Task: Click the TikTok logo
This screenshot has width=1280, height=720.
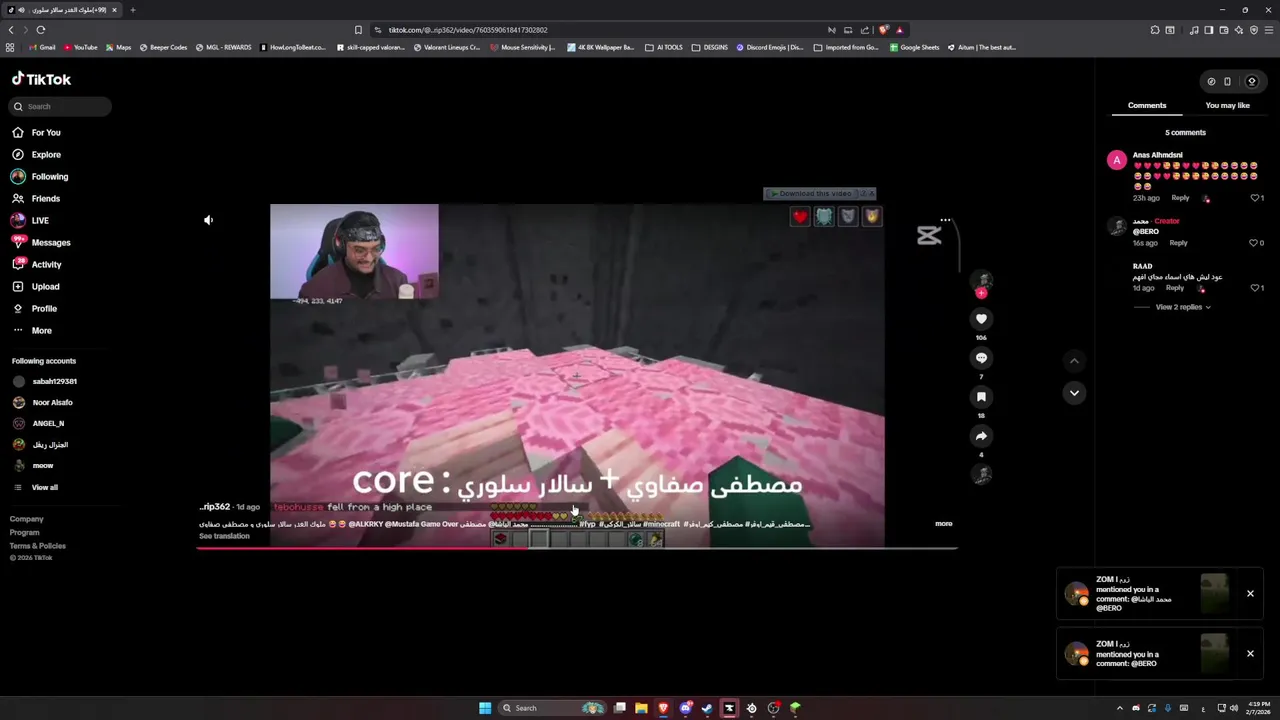Action: pos(41,79)
